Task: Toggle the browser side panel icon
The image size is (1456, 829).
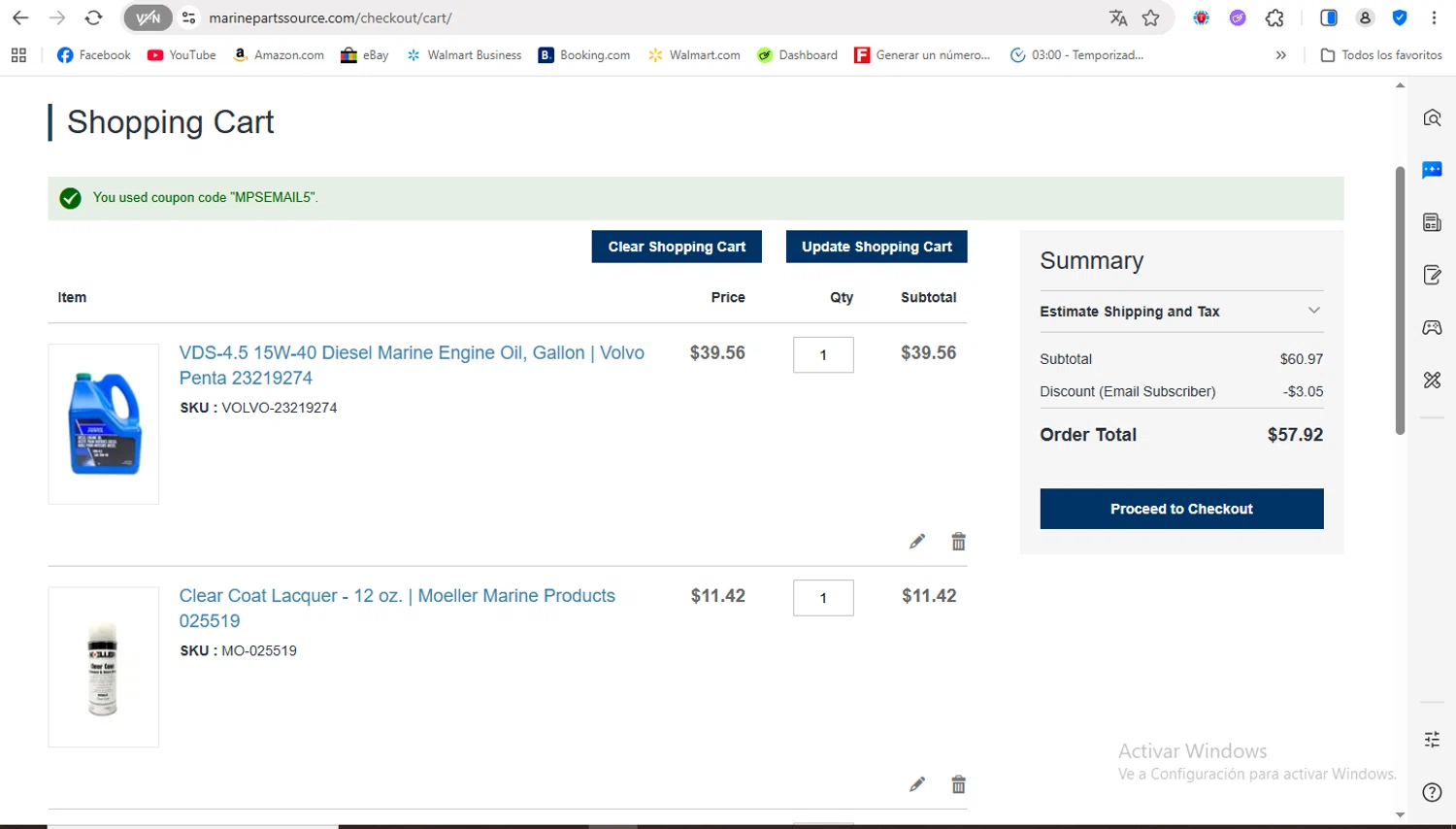Action: point(1329,18)
